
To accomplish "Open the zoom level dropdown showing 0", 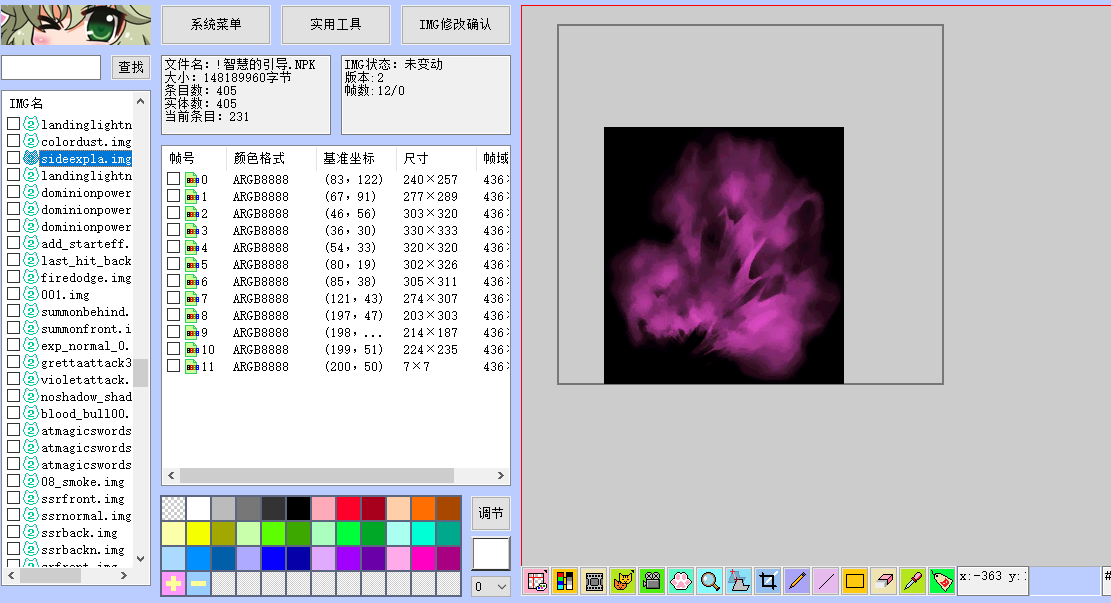I will (x=489, y=586).
